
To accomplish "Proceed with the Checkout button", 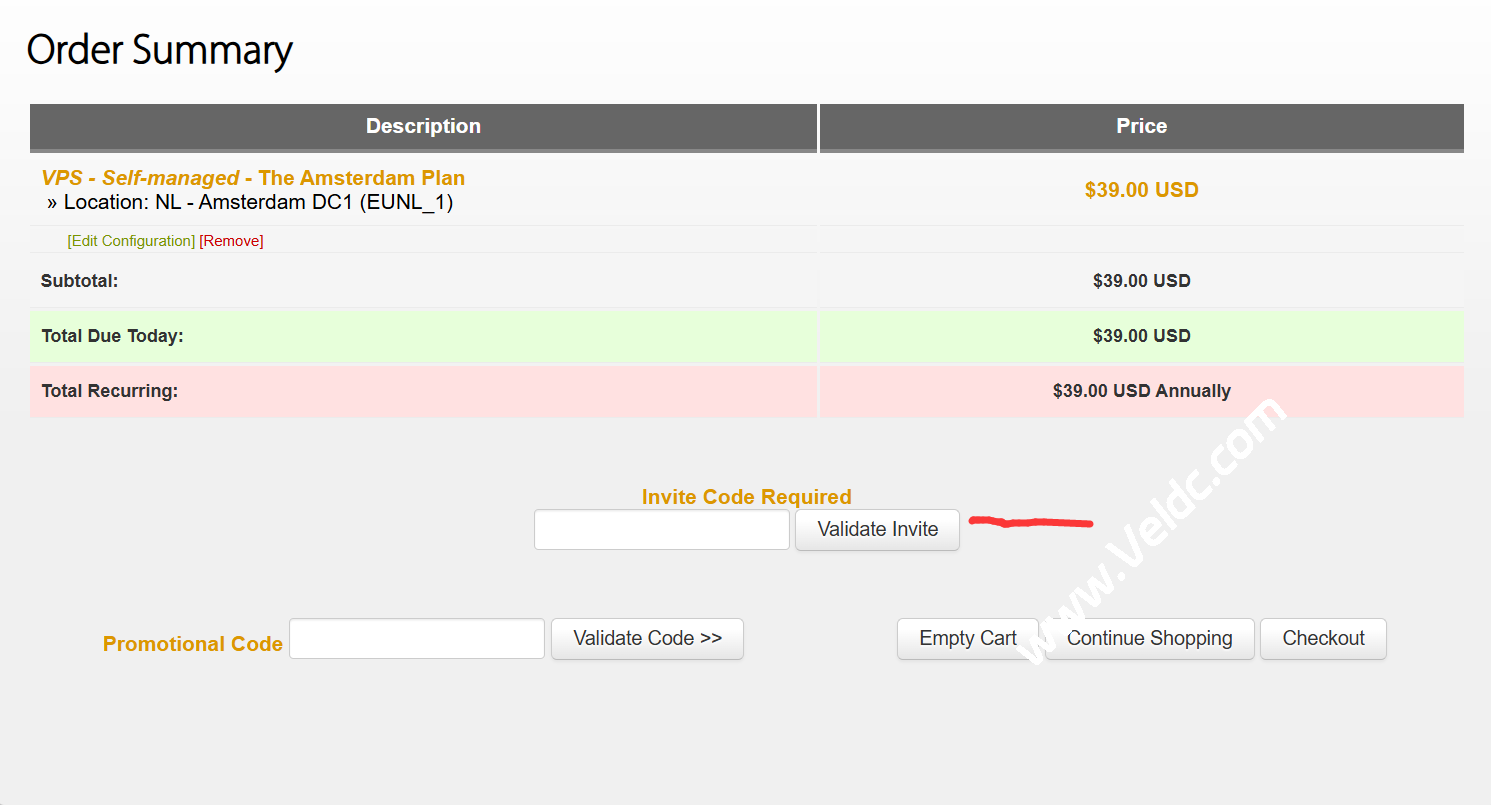I will pyautogui.click(x=1323, y=639).
